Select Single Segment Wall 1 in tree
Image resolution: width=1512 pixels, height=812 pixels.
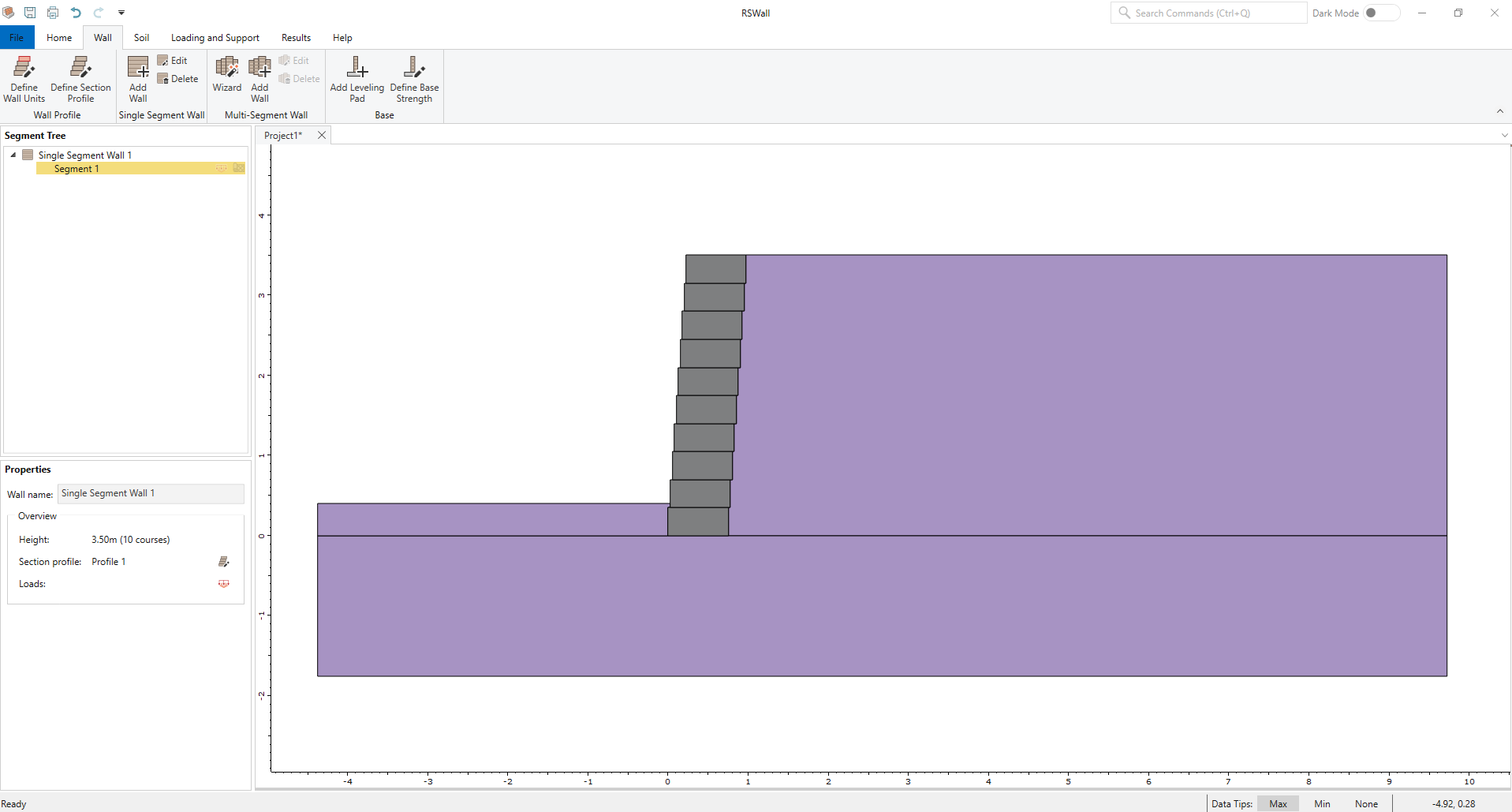coord(85,155)
